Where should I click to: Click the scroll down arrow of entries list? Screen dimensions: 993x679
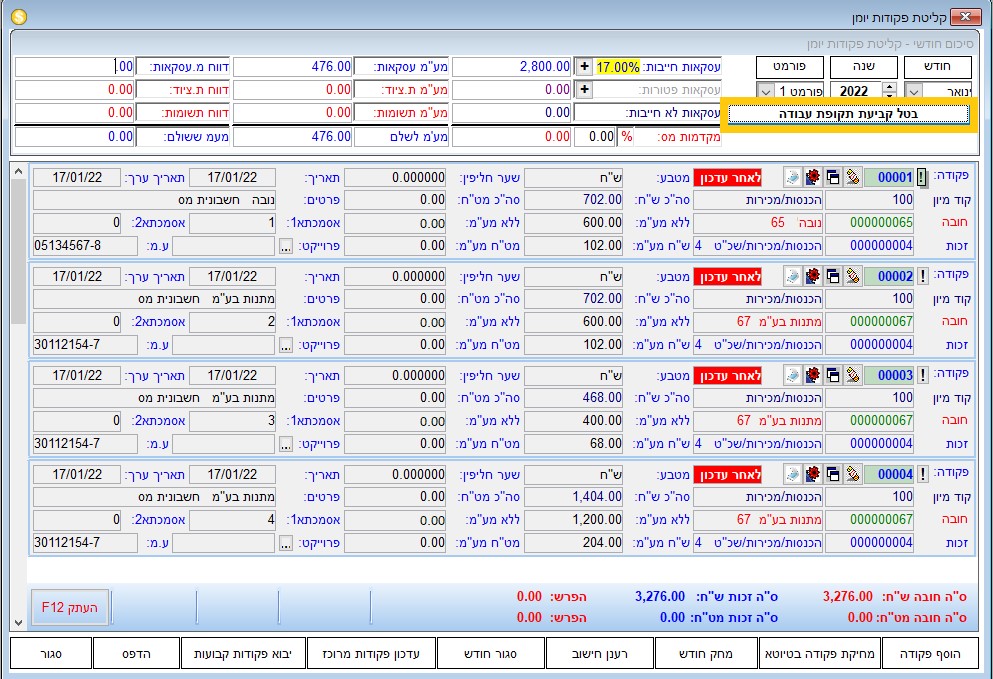tap(18, 623)
